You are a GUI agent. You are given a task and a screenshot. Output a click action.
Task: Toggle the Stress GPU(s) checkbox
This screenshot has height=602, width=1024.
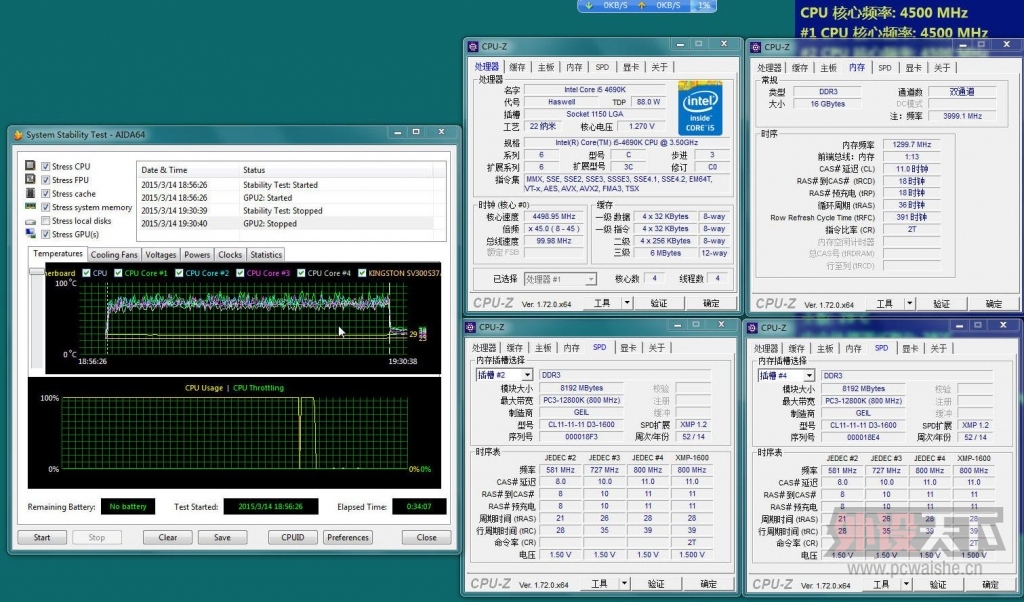46,234
